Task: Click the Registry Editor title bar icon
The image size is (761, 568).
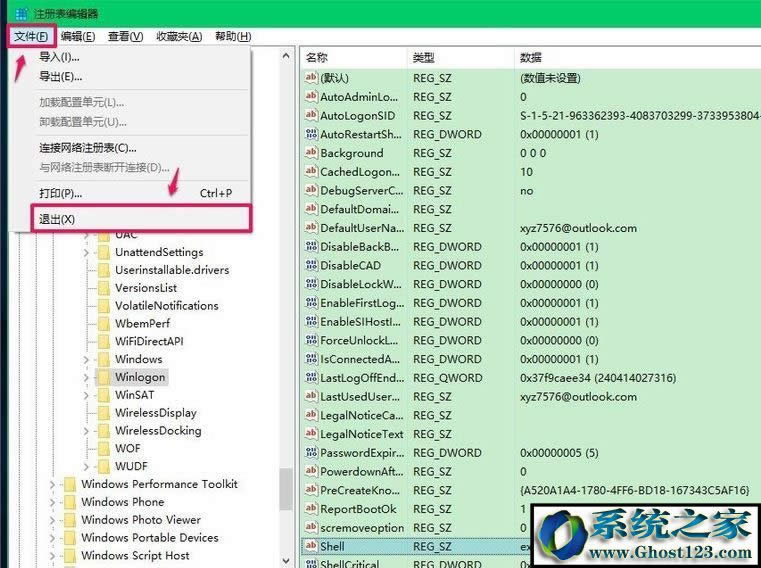Action: point(21,14)
